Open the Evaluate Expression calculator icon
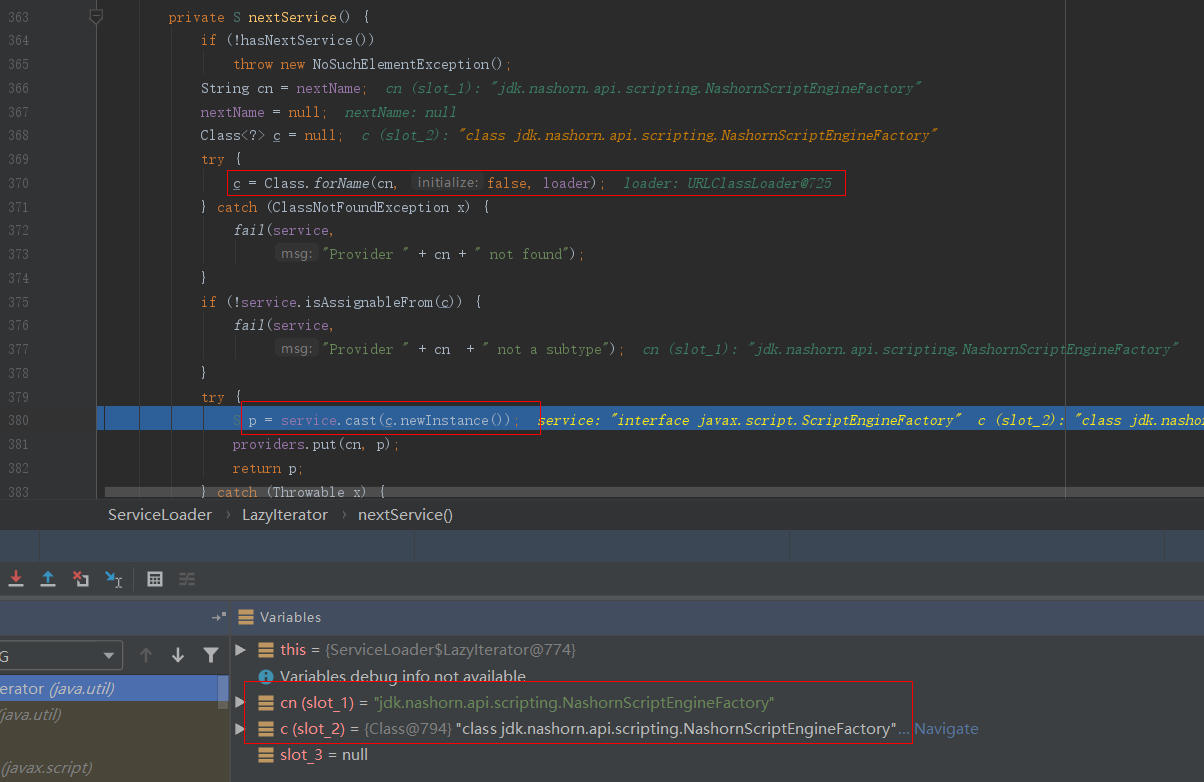Screen dimensions: 1204x782 (155, 579)
